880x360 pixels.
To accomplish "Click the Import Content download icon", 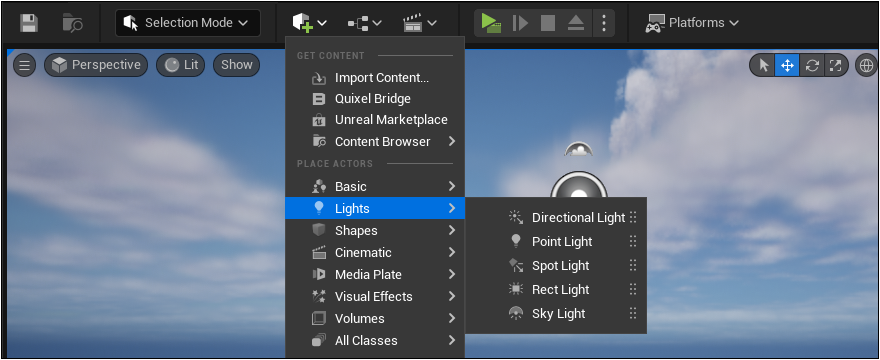I will [319, 78].
